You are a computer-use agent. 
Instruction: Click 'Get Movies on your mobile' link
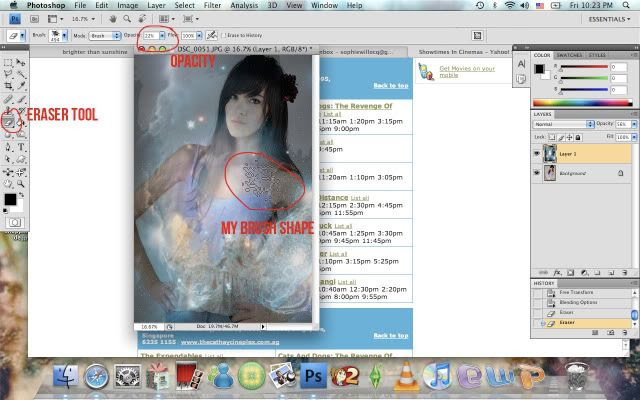point(467,72)
